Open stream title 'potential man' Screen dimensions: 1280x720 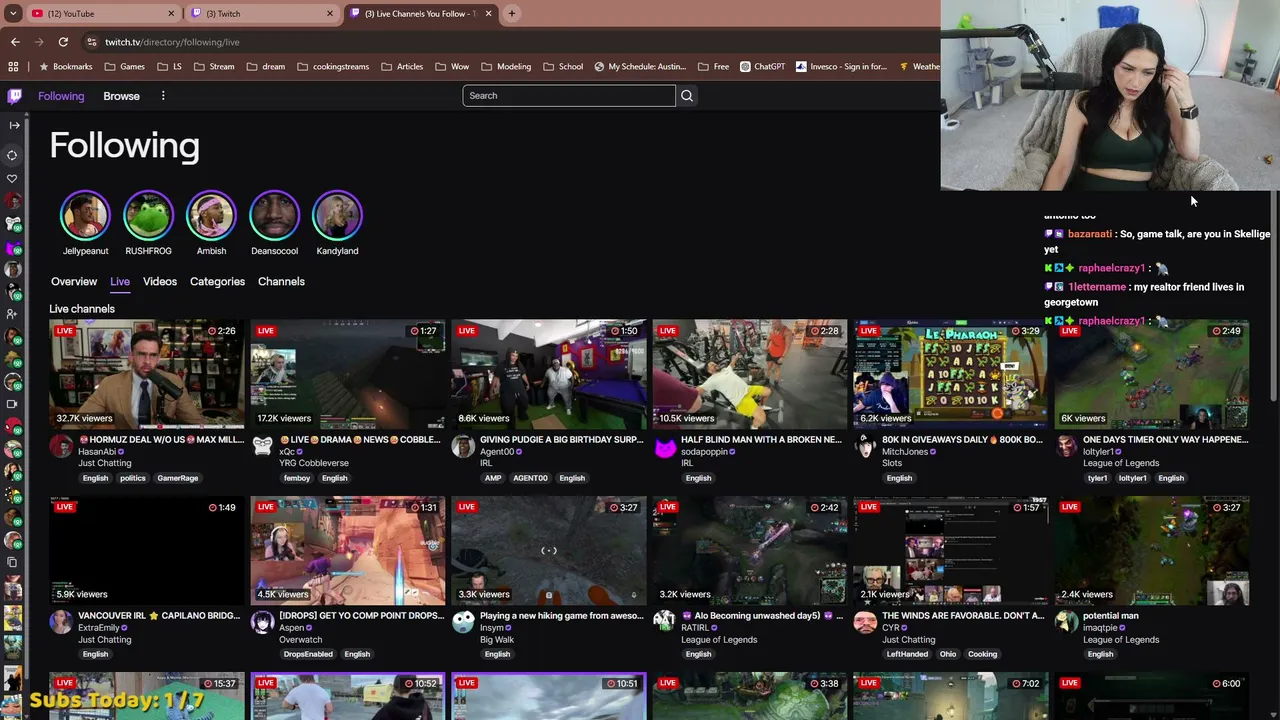pos(1111,616)
